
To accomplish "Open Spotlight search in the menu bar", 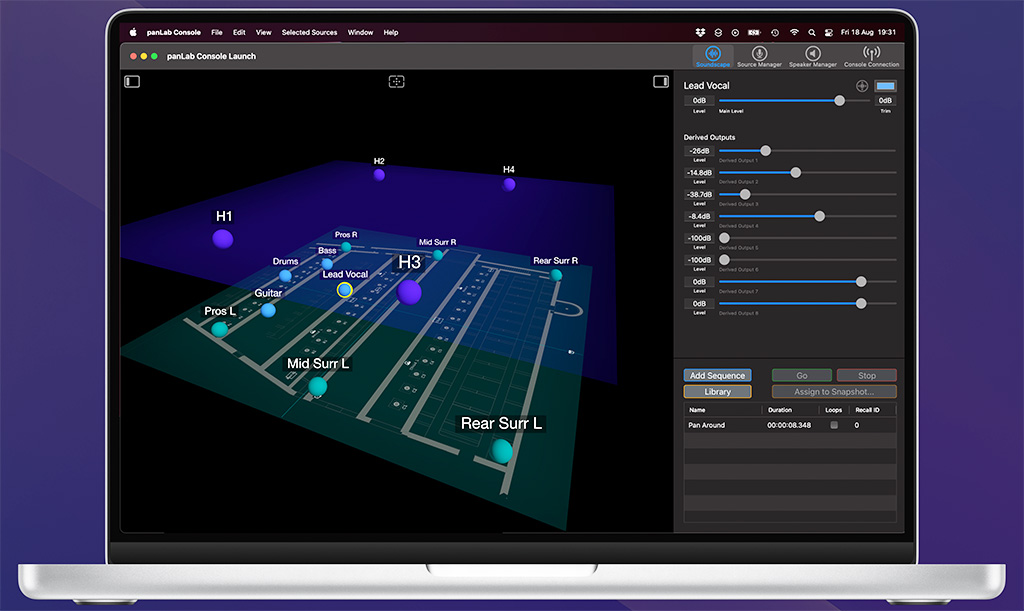I will click(x=812, y=32).
